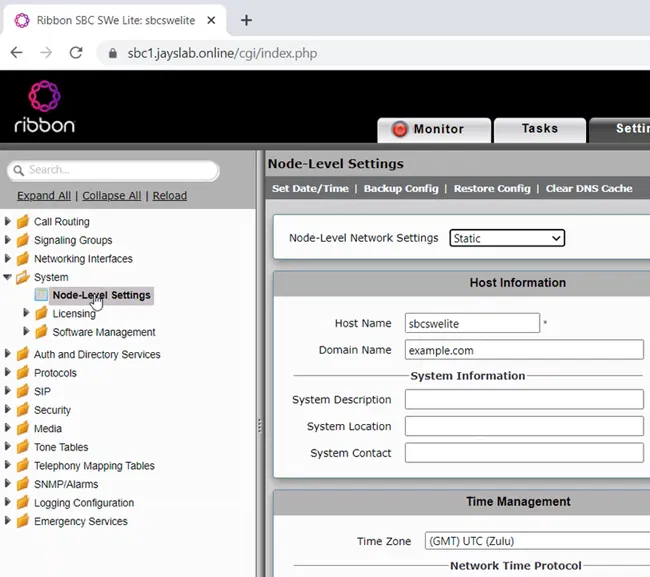The width and height of the screenshot is (650, 577).
Task: Switch to the Tasks tab
Action: [539, 129]
